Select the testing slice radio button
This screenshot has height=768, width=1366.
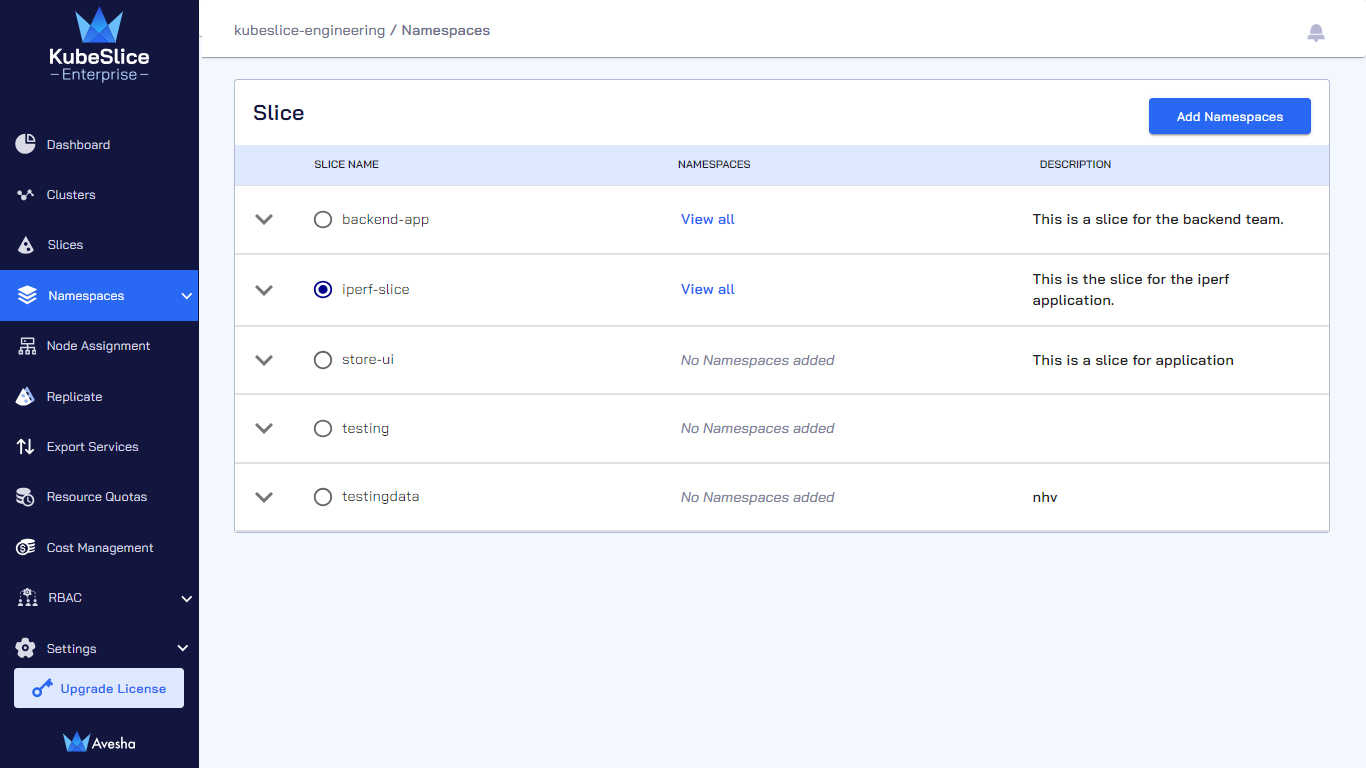tap(323, 428)
